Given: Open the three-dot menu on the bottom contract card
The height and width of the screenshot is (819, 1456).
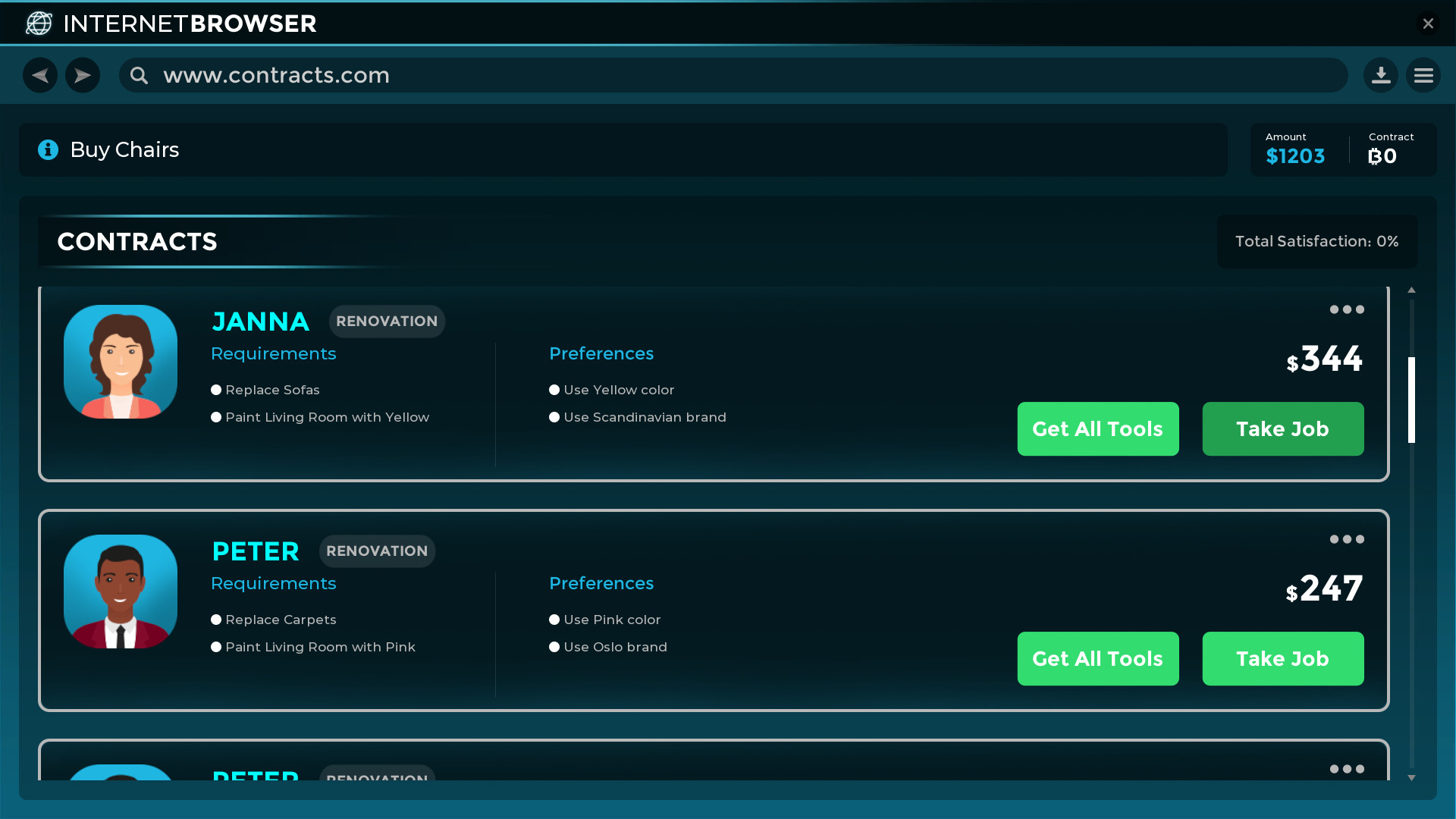Looking at the screenshot, I should pyautogui.click(x=1346, y=769).
